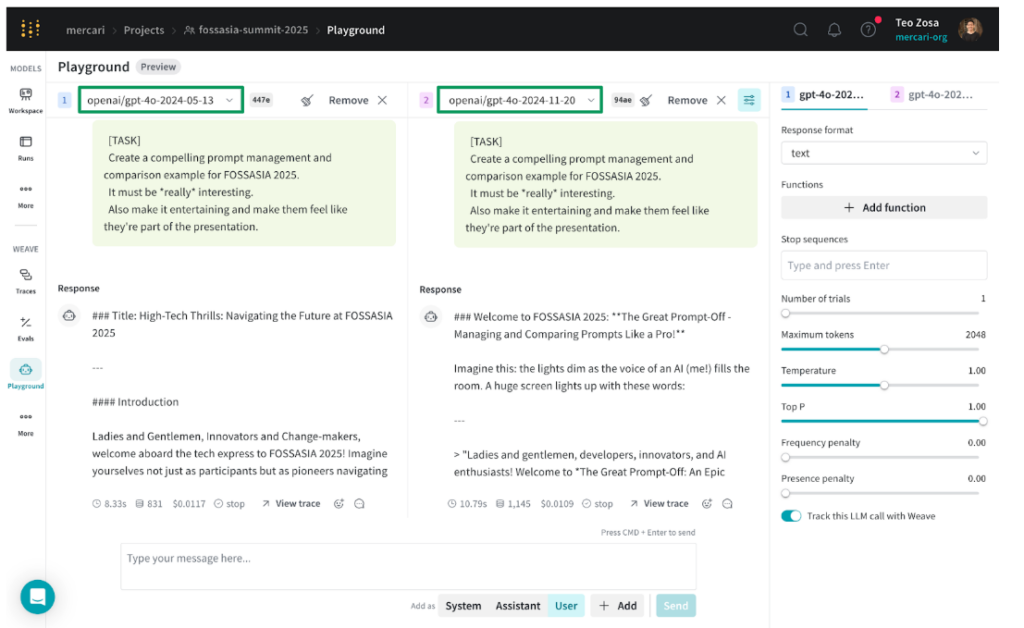This screenshot has width=1024, height=628.
Task: Focus the Type your message here field
Action: point(408,566)
